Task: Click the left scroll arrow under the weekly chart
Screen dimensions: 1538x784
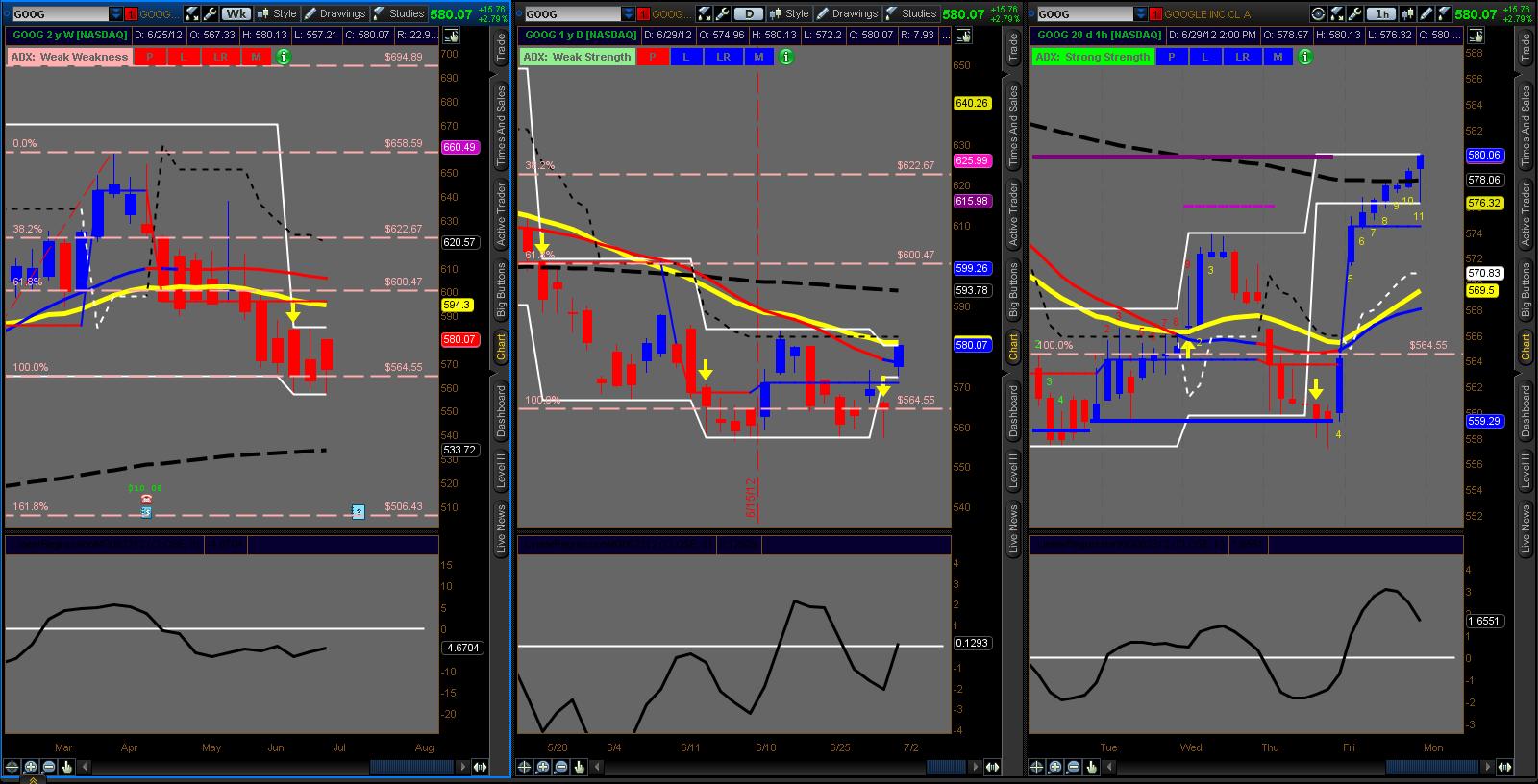Action: [85, 767]
